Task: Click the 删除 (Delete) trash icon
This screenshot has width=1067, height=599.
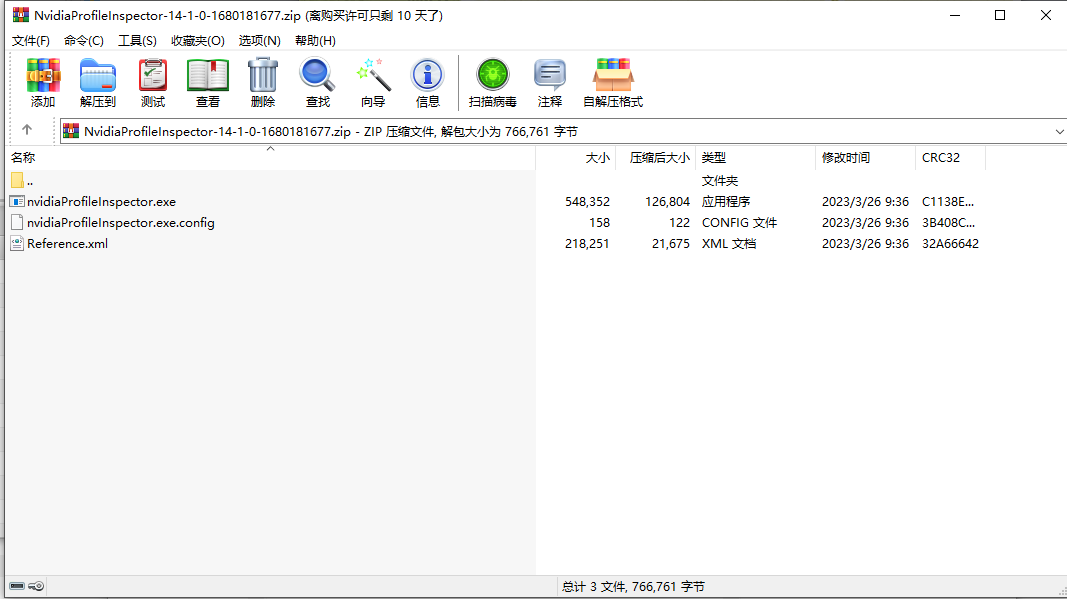Action: pyautogui.click(x=263, y=75)
